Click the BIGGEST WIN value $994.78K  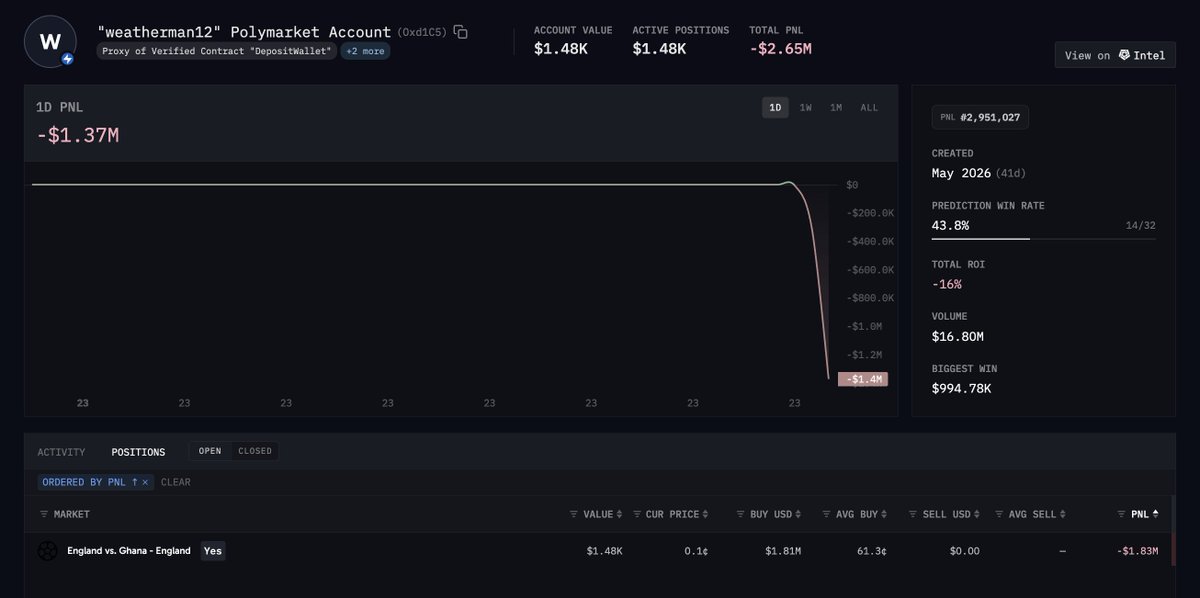[x=961, y=388]
